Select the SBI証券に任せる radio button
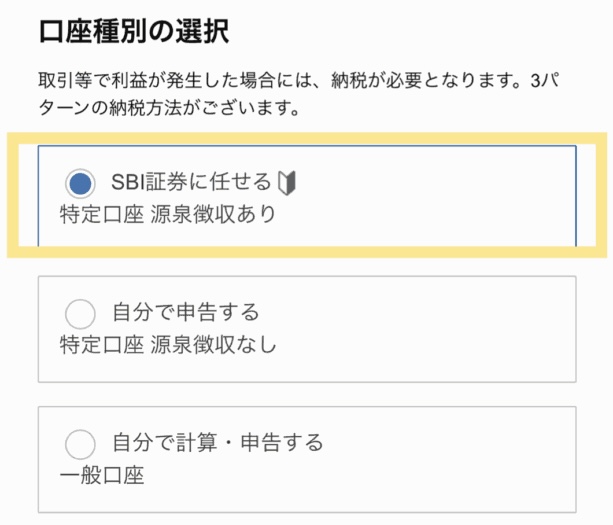 pos(80,183)
